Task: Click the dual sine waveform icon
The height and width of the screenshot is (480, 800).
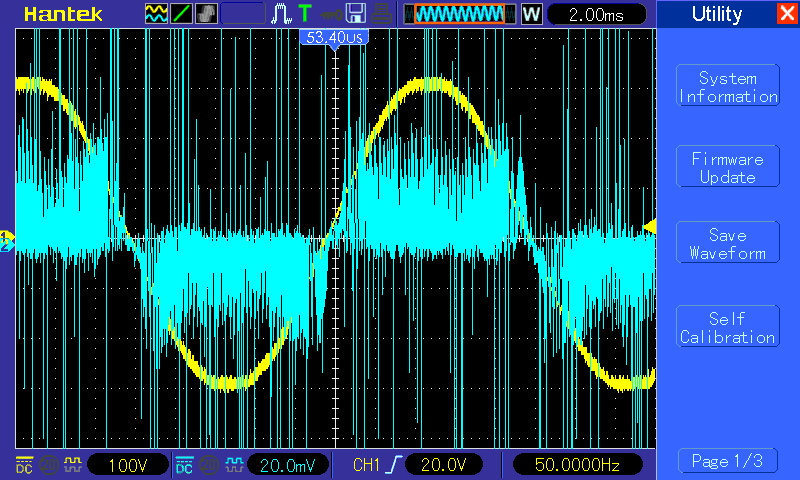Action: click(157, 14)
